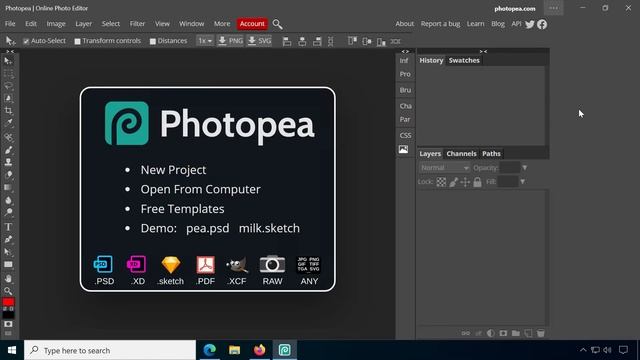Select the Rectangle shape tool
The height and width of the screenshot is (360, 640).
click(8, 264)
